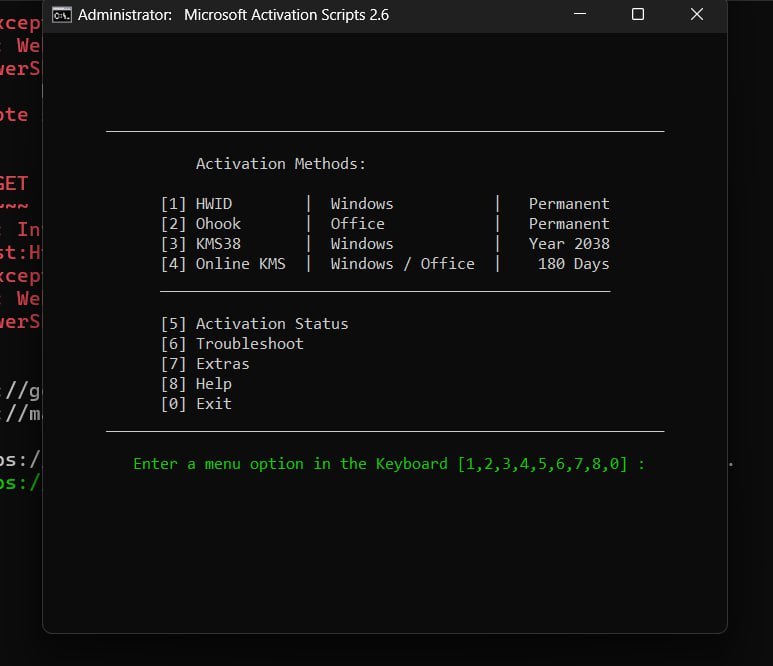The image size is (773, 666).
Task: Select the '[3] KMS38' menu line
Action: [x=201, y=244]
